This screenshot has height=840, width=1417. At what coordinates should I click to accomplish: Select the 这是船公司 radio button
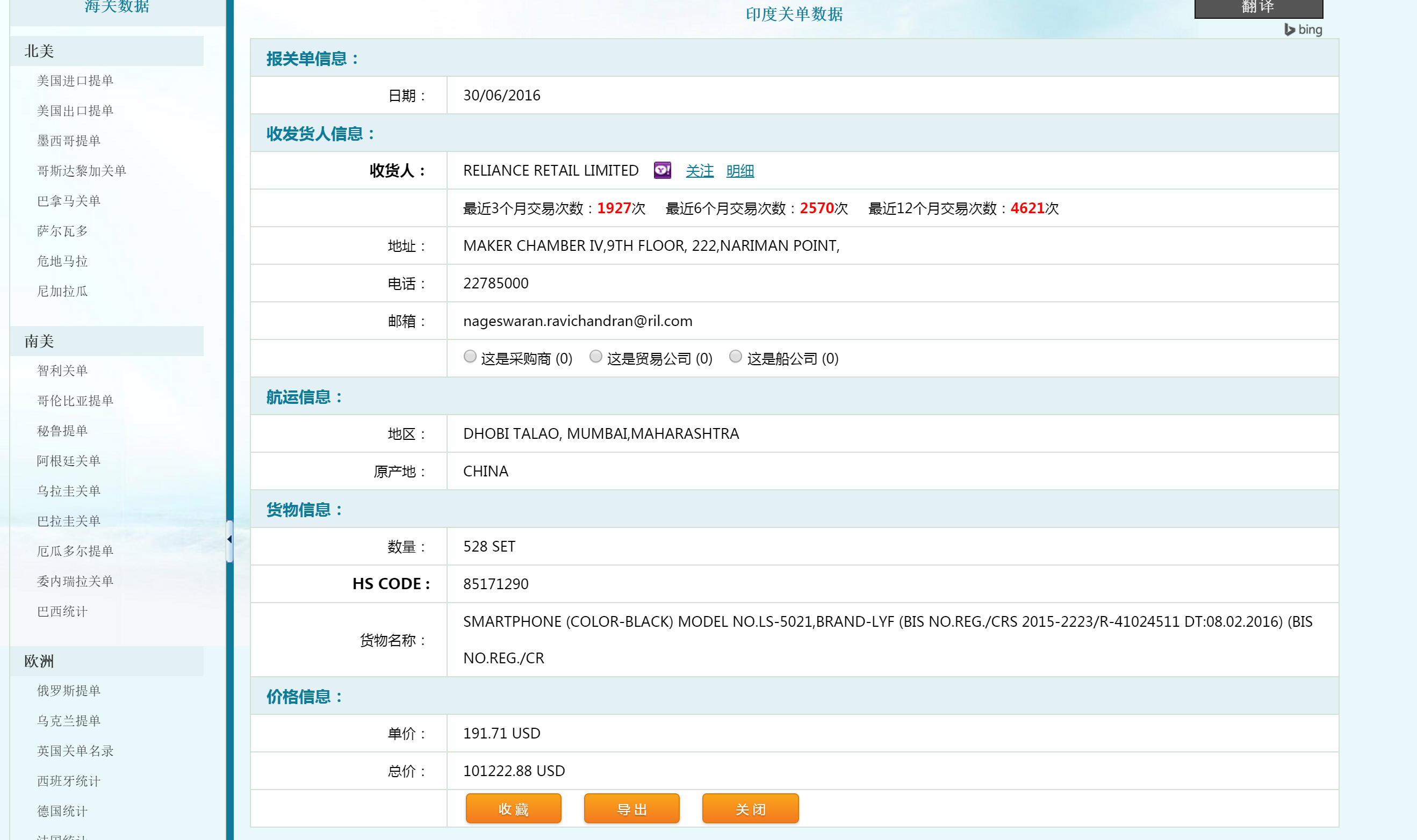point(735,357)
